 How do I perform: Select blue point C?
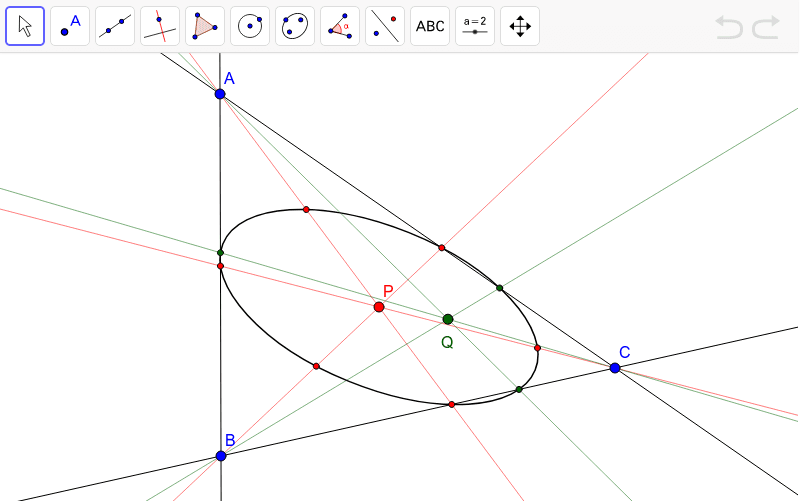[x=615, y=368]
